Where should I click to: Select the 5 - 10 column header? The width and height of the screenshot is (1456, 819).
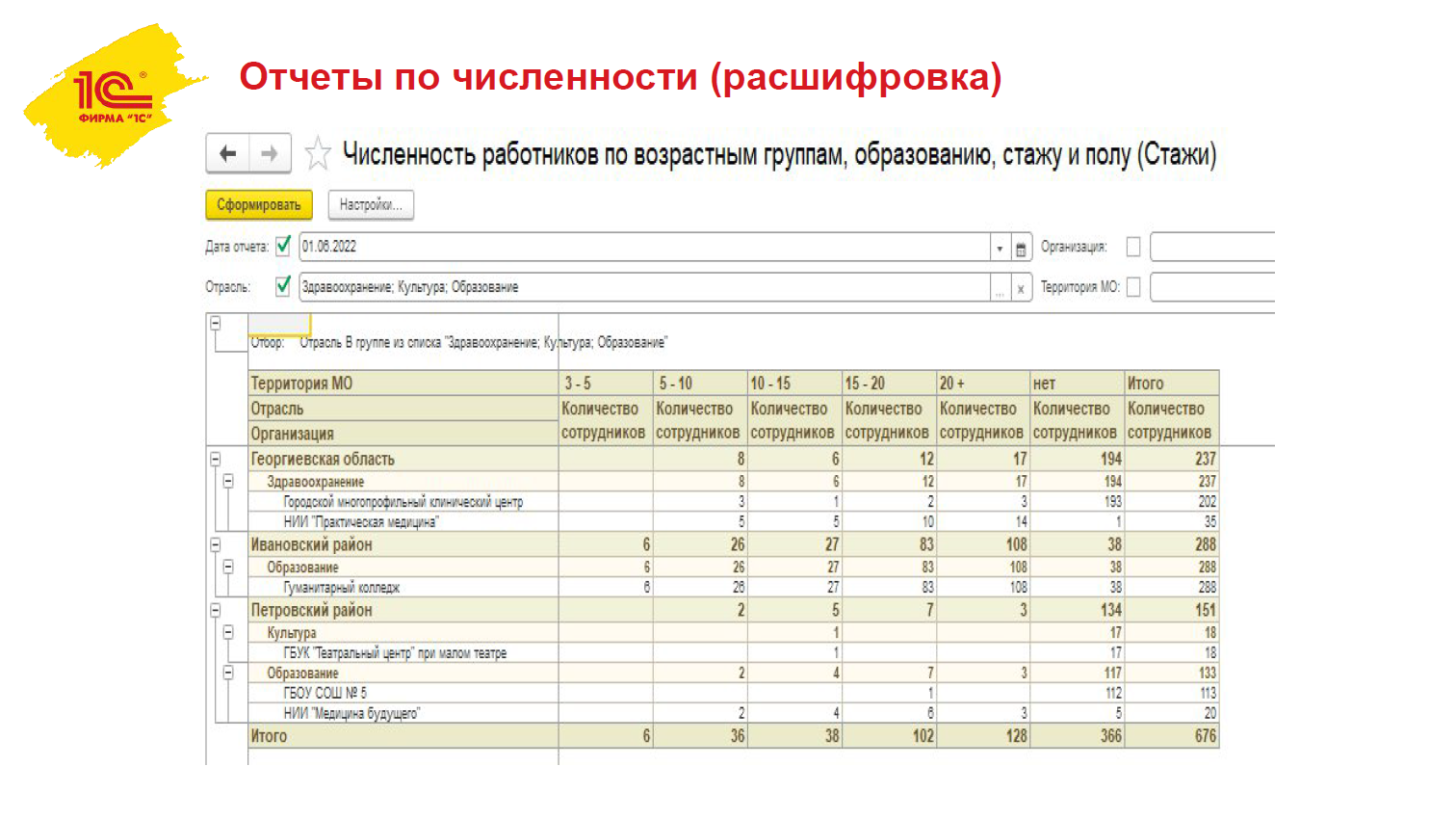pos(700,383)
